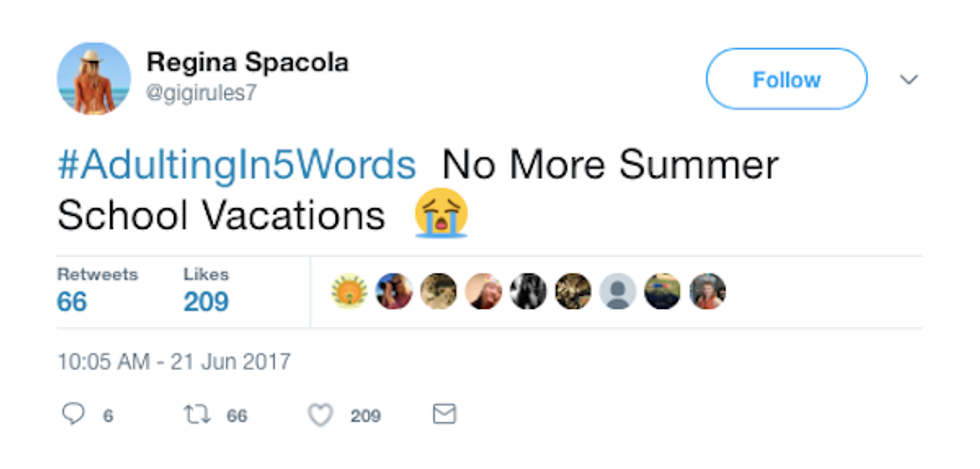
Task: Click the crying face emoji
Action: click(441, 213)
